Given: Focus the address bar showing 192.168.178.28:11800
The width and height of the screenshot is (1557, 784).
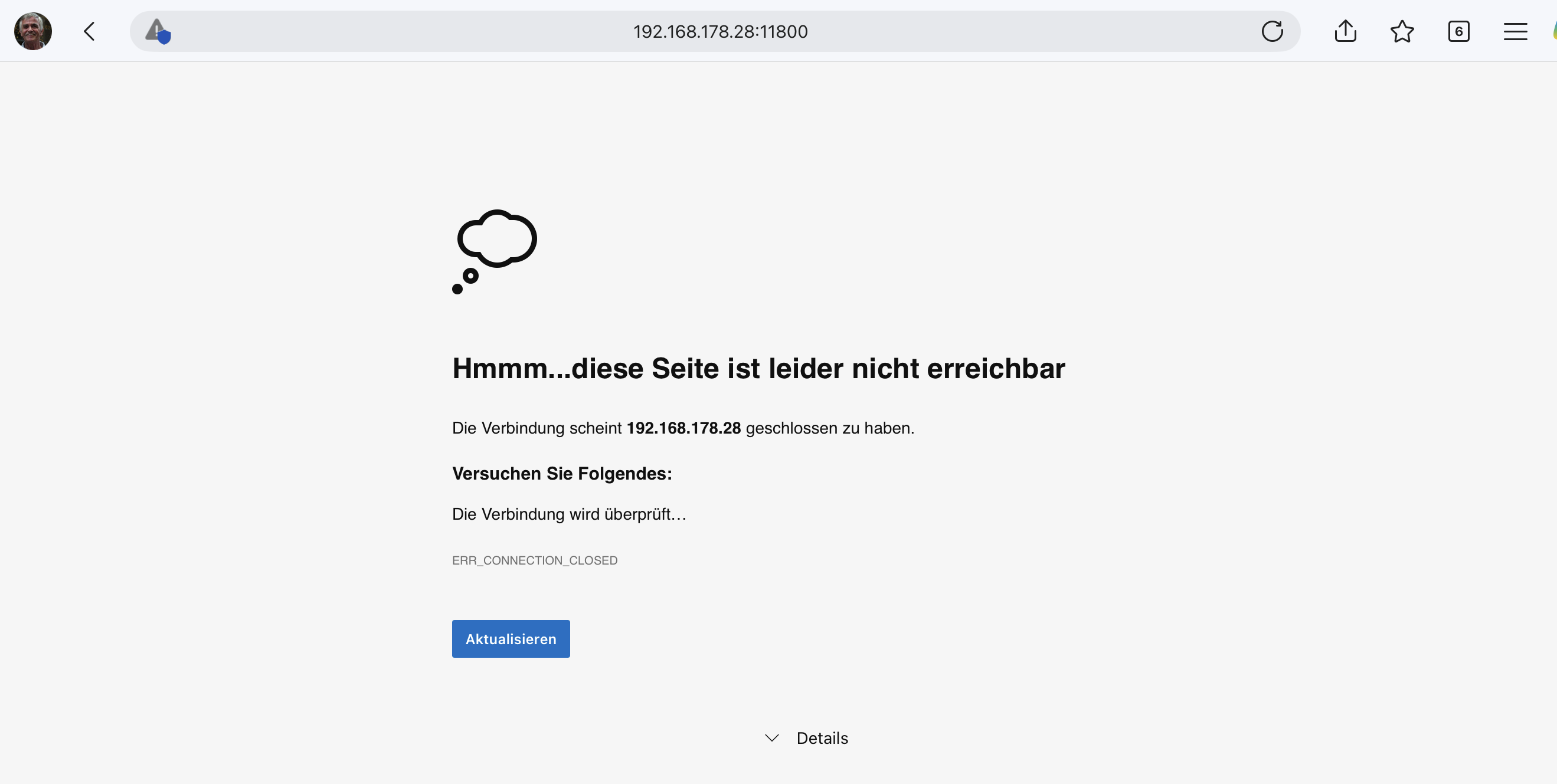Looking at the screenshot, I should click(719, 31).
